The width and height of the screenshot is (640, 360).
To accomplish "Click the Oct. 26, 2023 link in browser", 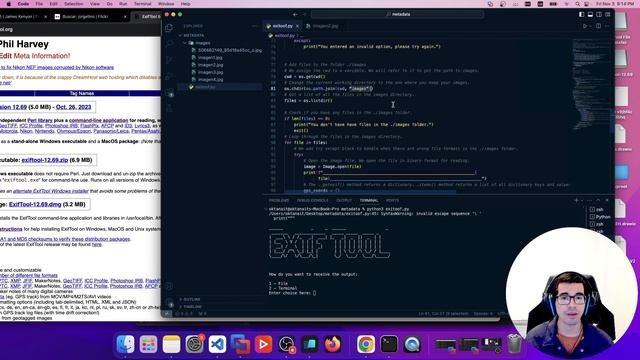I will click(73, 107).
